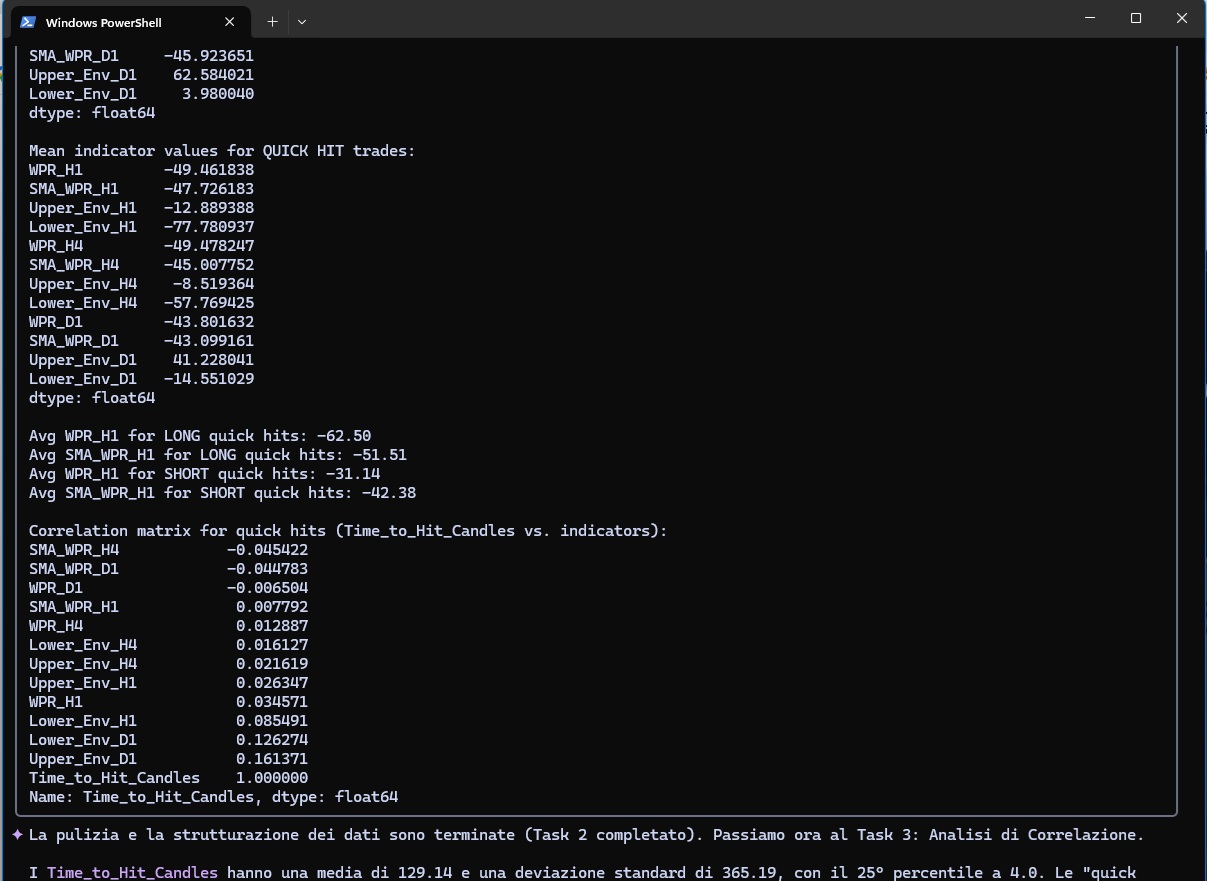This screenshot has width=1207, height=881.
Task: Click the Upper_Env_H4 mean value -8.519364
Action: point(213,284)
